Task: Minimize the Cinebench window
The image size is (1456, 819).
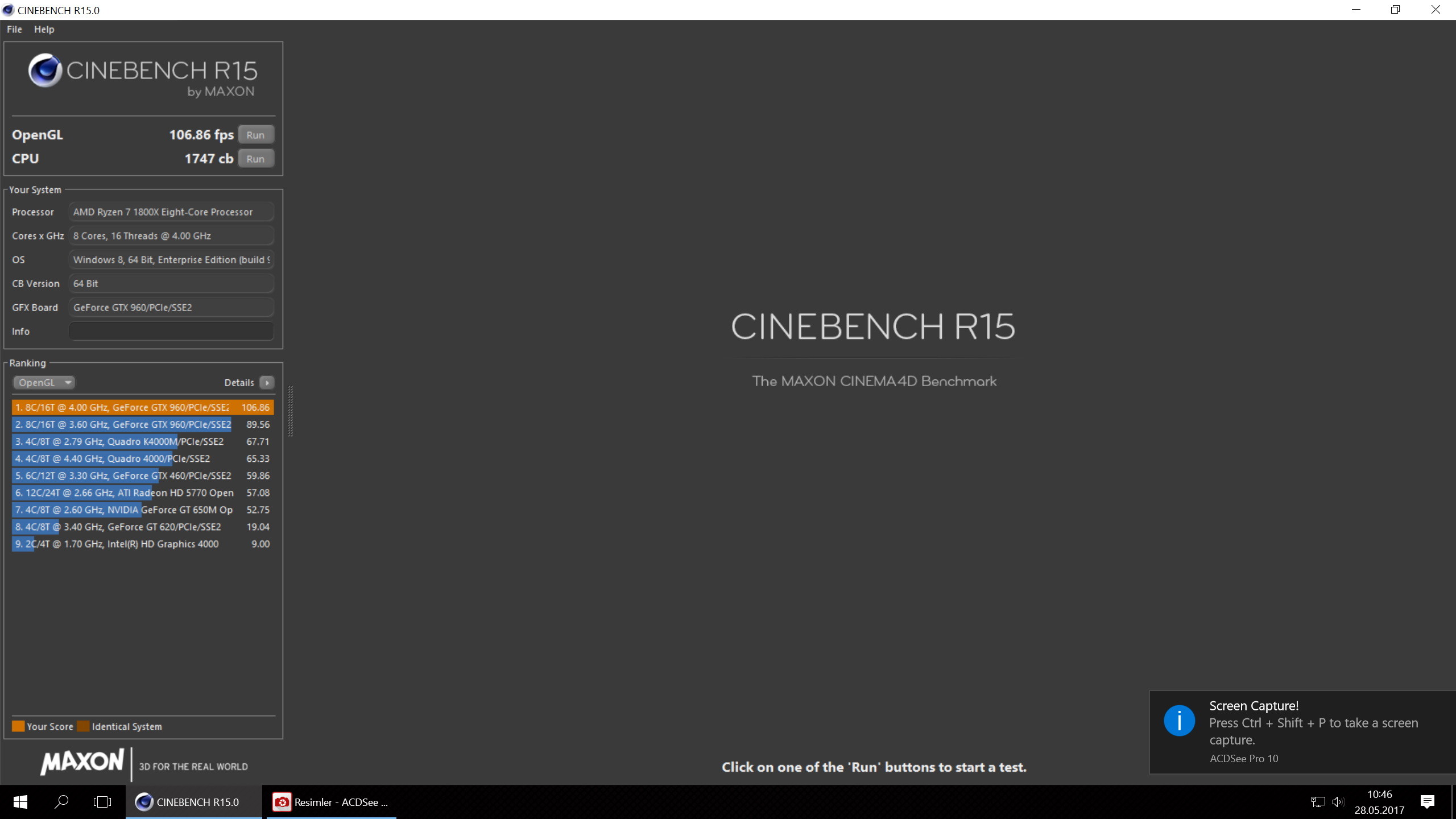Action: click(x=1356, y=10)
